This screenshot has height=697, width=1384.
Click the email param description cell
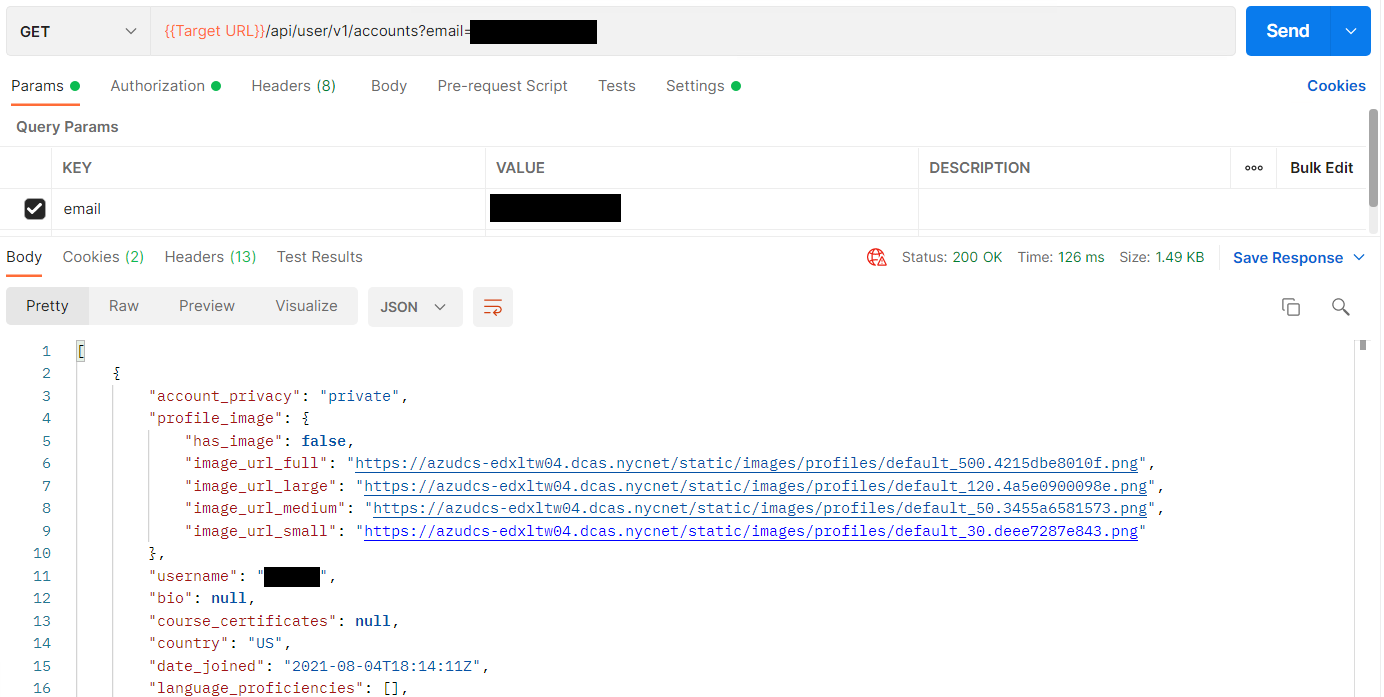coord(1142,209)
